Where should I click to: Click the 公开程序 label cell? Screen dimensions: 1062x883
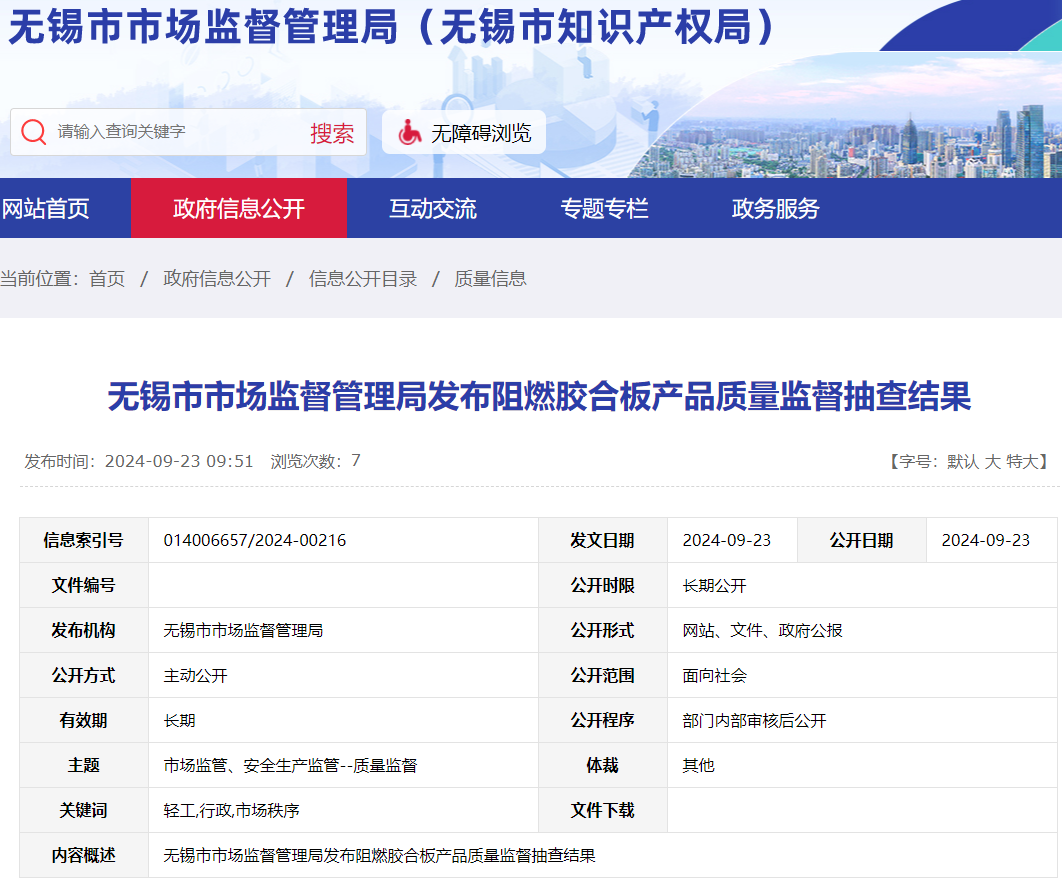[603, 720]
